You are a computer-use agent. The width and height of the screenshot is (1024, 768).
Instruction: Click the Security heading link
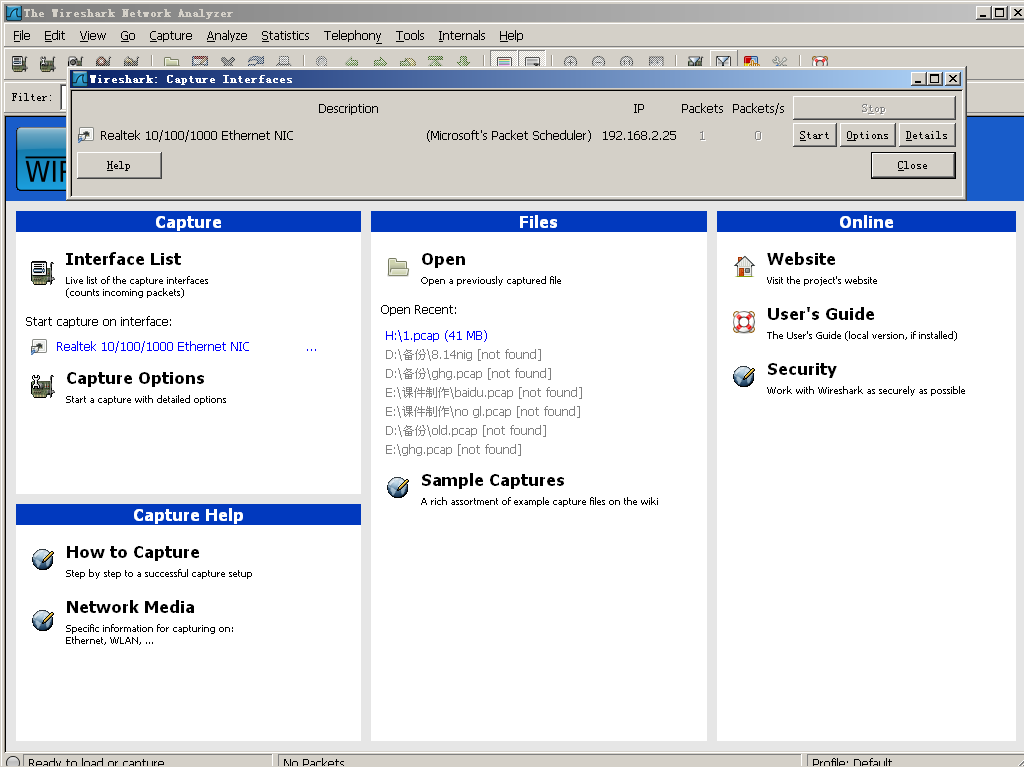tap(801, 369)
